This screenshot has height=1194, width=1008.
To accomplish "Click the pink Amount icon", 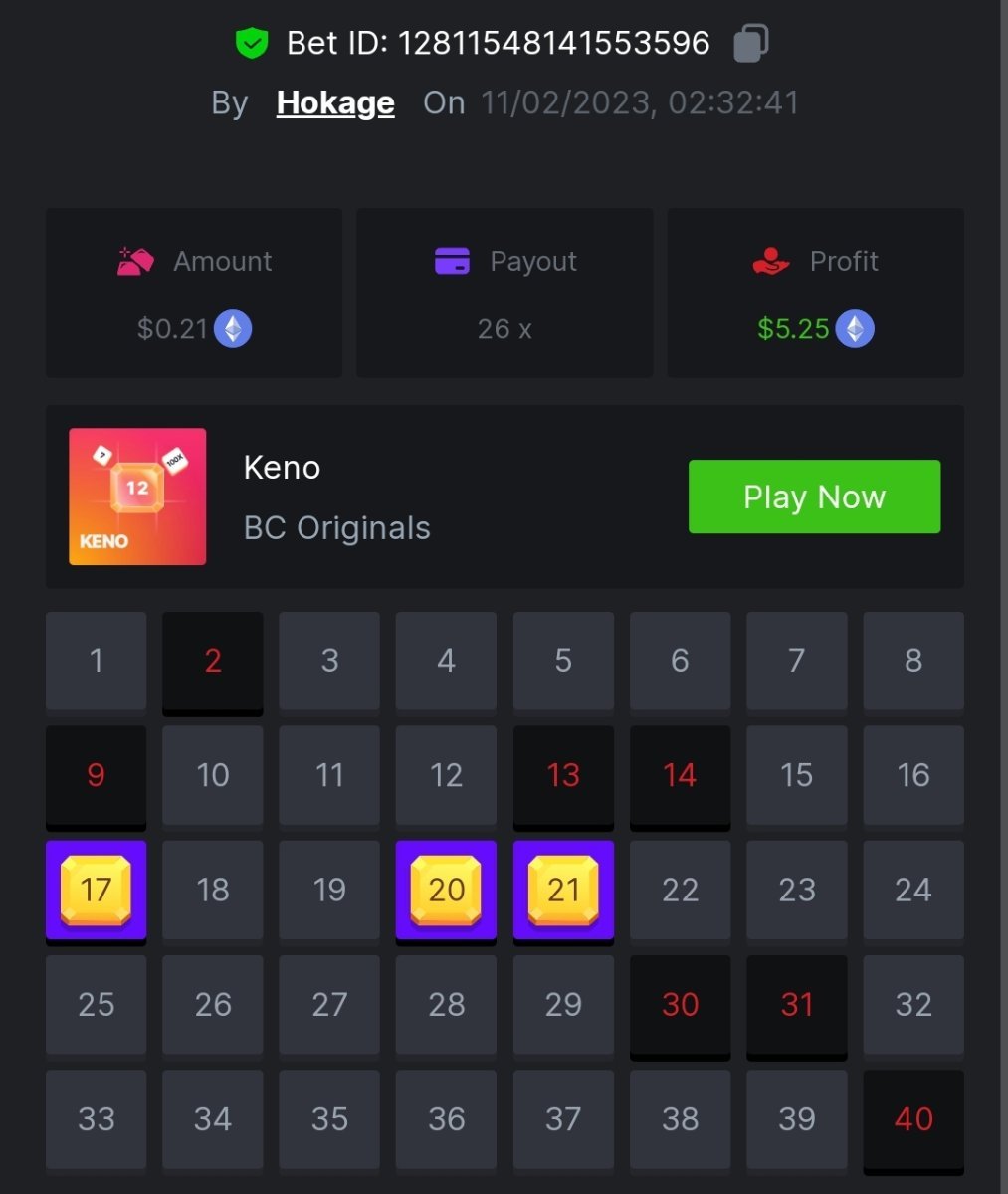I will tap(134, 261).
